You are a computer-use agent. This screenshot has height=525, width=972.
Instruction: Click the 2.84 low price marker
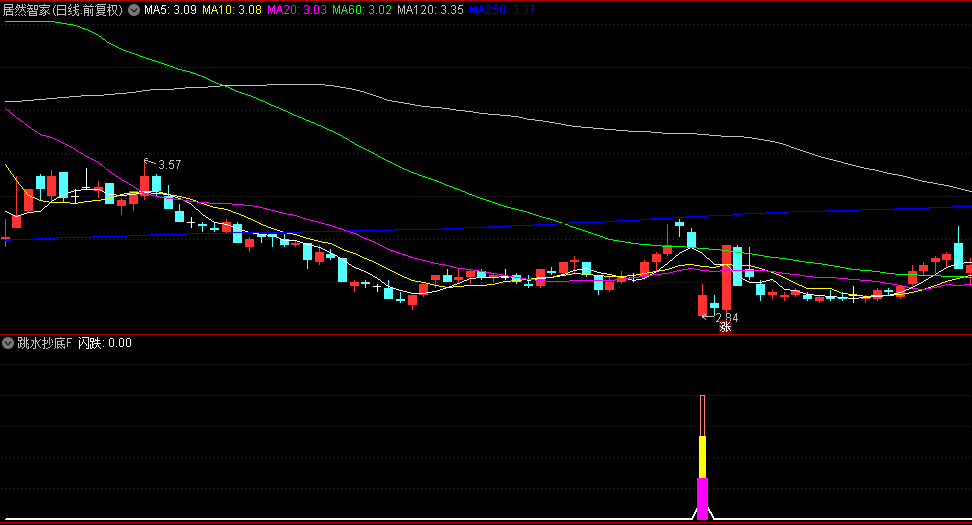pyautogui.click(x=727, y=317)
